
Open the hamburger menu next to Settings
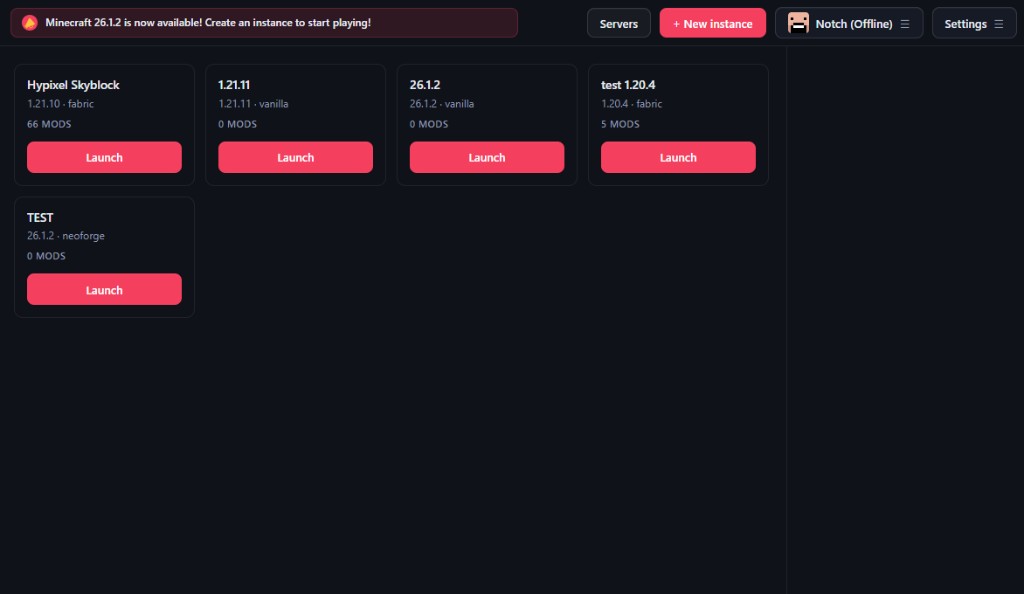(x=999, y=23)
